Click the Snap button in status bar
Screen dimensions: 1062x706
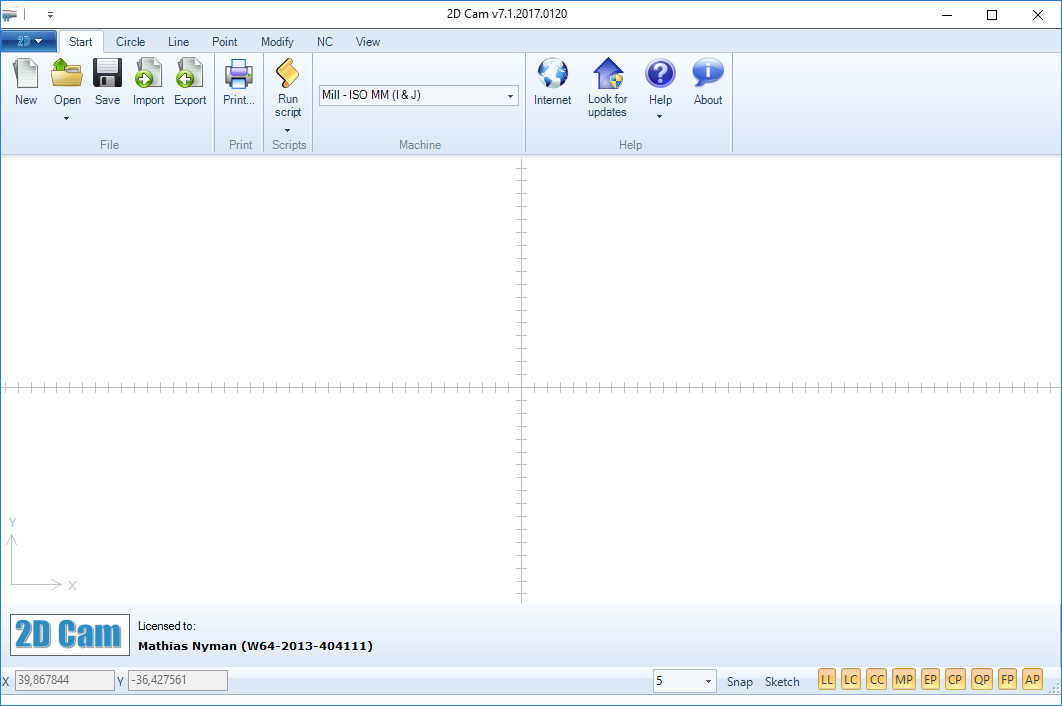[x=740, y=682]
